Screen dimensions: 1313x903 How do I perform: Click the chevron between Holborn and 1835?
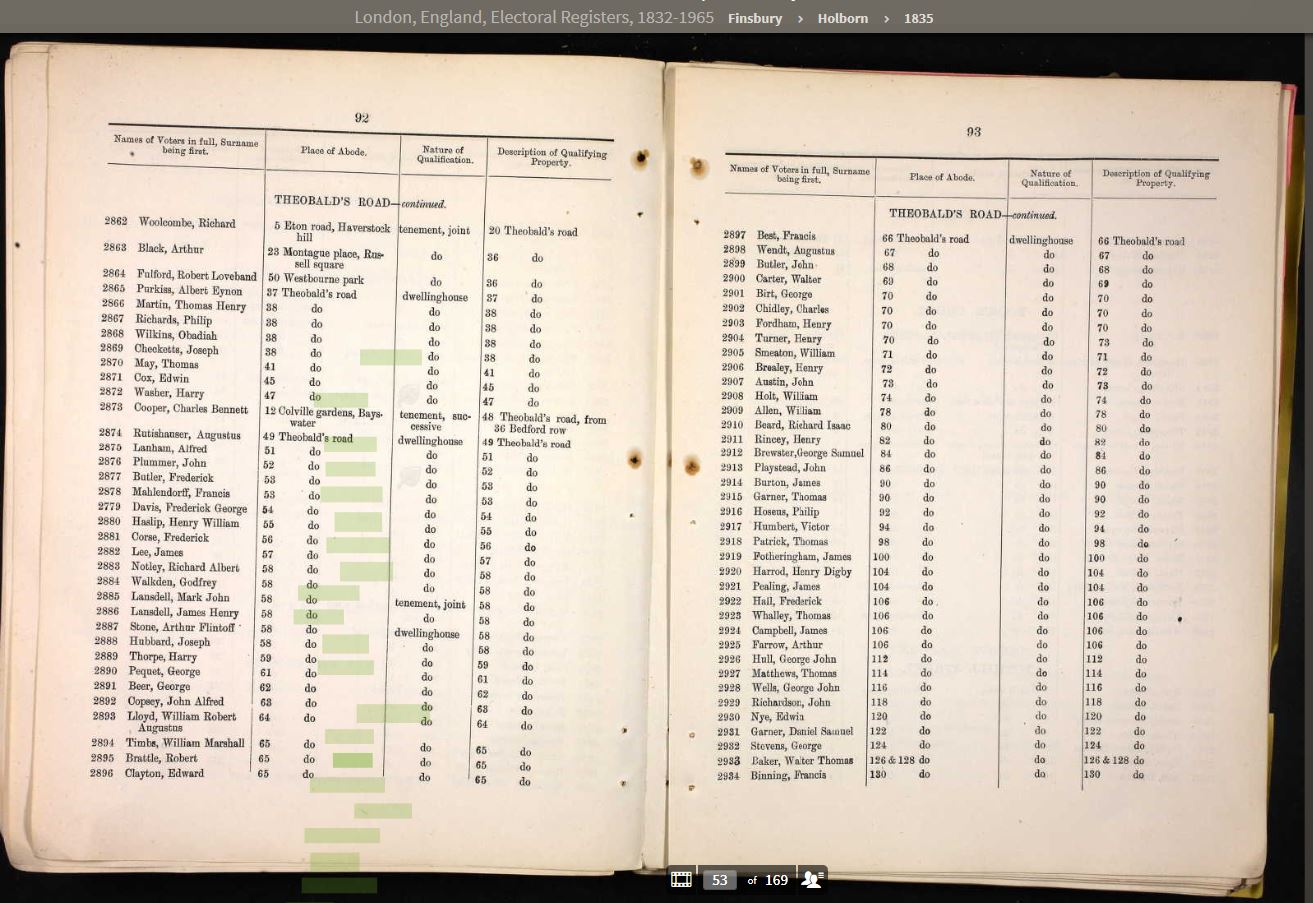click(x=886, y=18)
